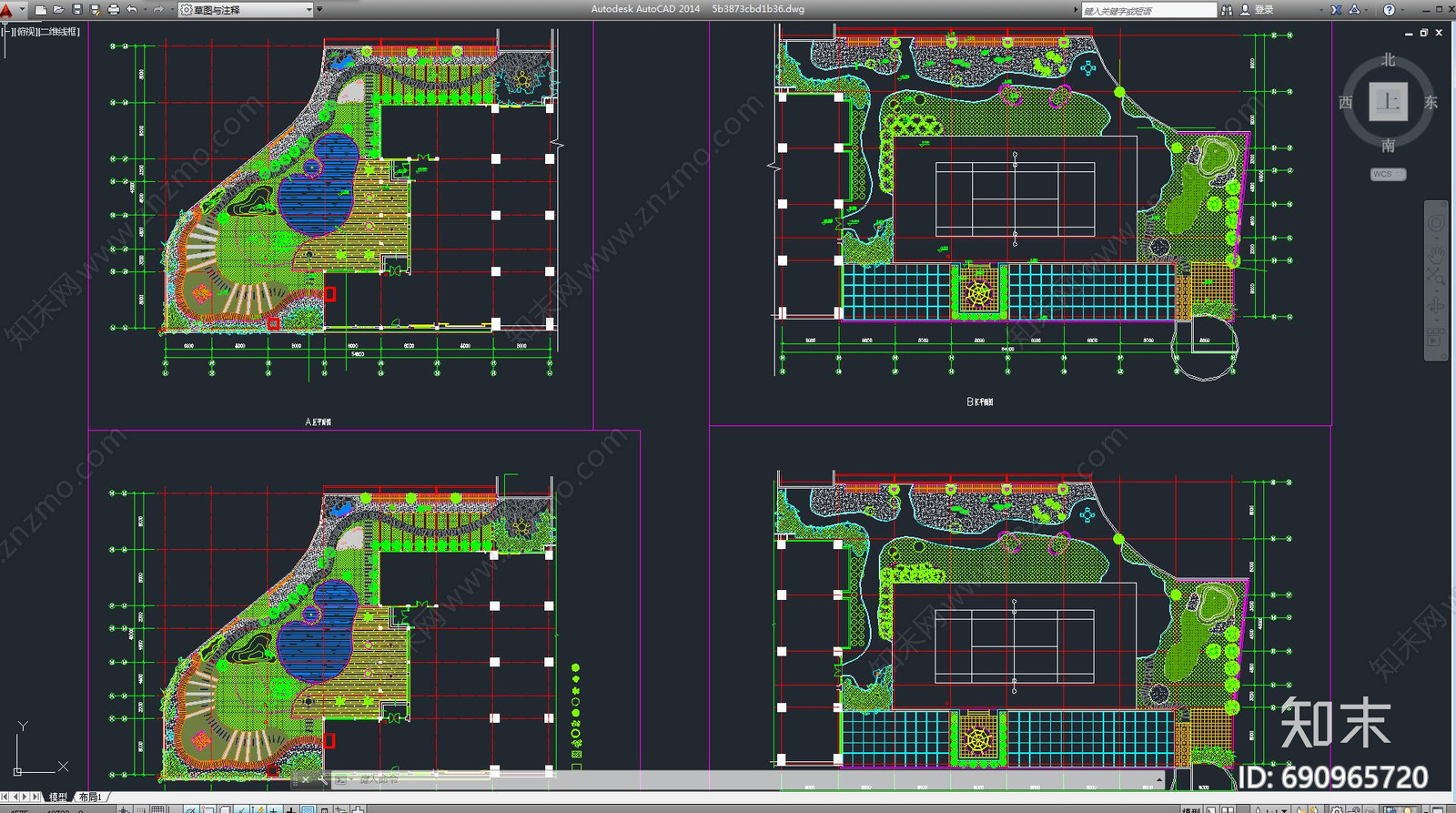
Task: Click the Plot printer icon
Action: pos(113,9)
